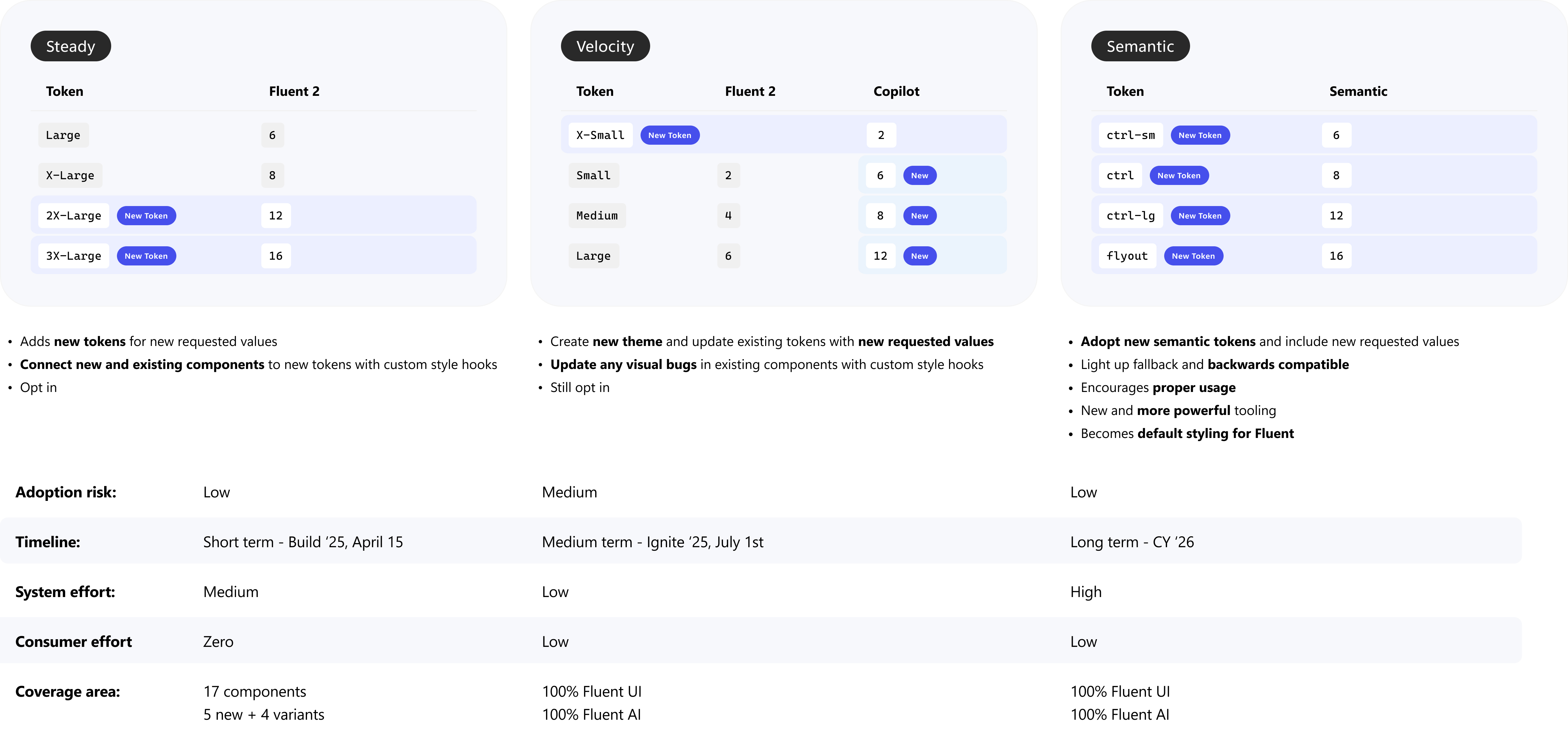Click 'Becomes default styling for Fluent' bullet

click(1187, 433)
